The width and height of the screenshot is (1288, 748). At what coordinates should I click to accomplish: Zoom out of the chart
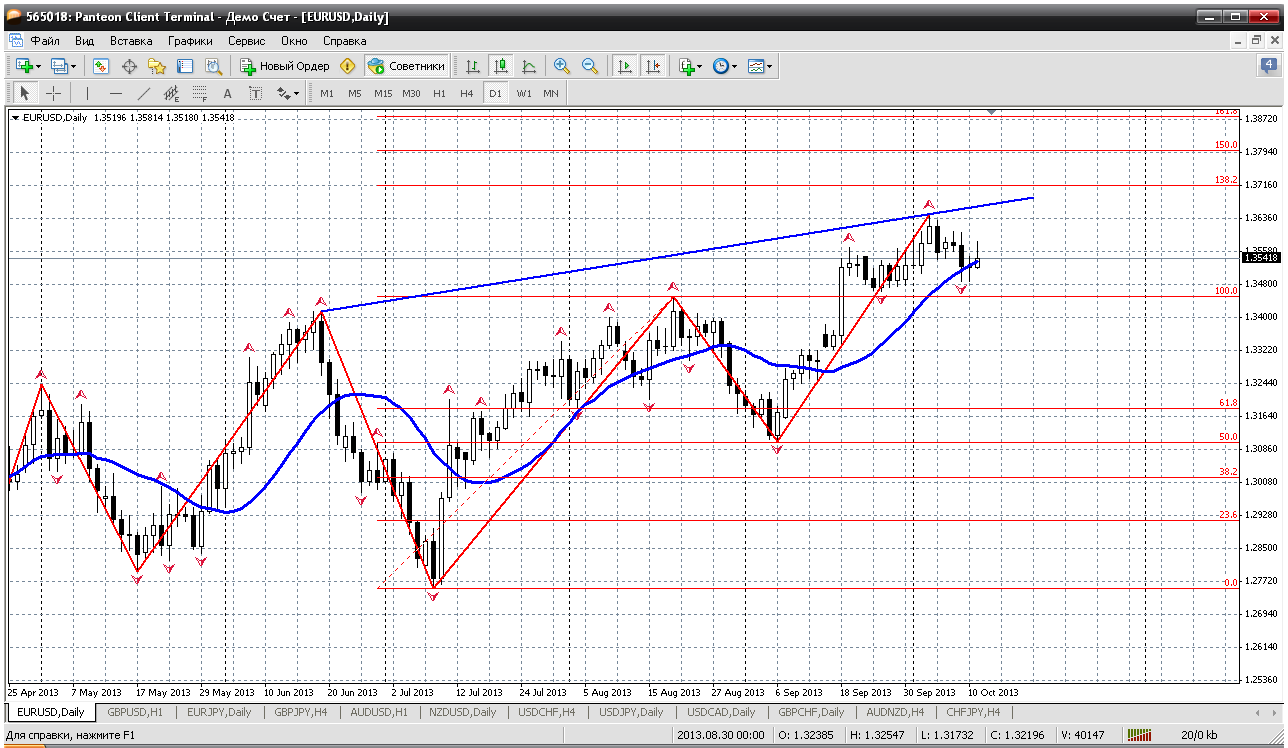pos(590,66)
